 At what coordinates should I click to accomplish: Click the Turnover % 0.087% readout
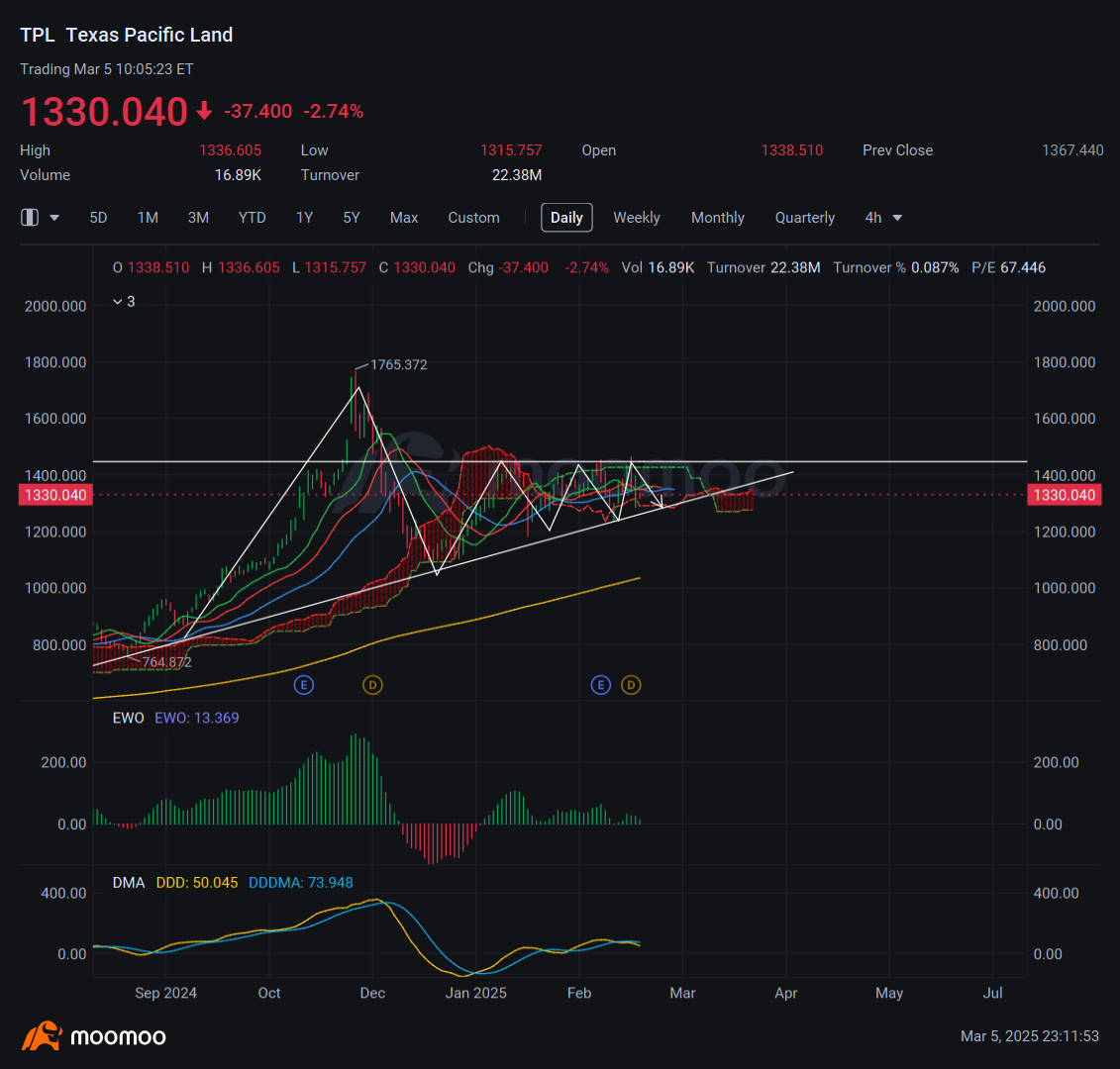[896, 268]
